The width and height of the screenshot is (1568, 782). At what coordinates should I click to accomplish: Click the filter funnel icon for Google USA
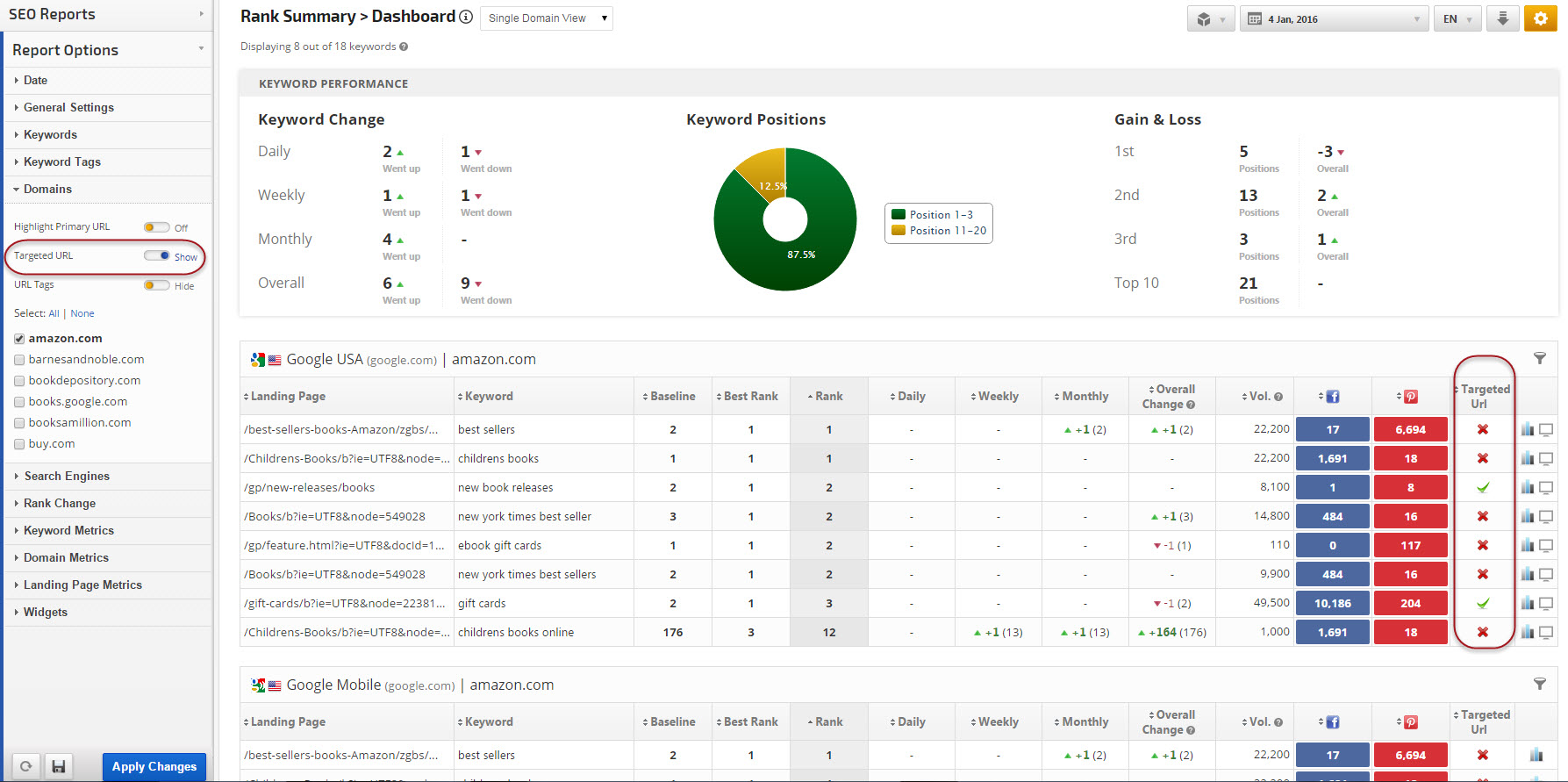click(1539, 358)
